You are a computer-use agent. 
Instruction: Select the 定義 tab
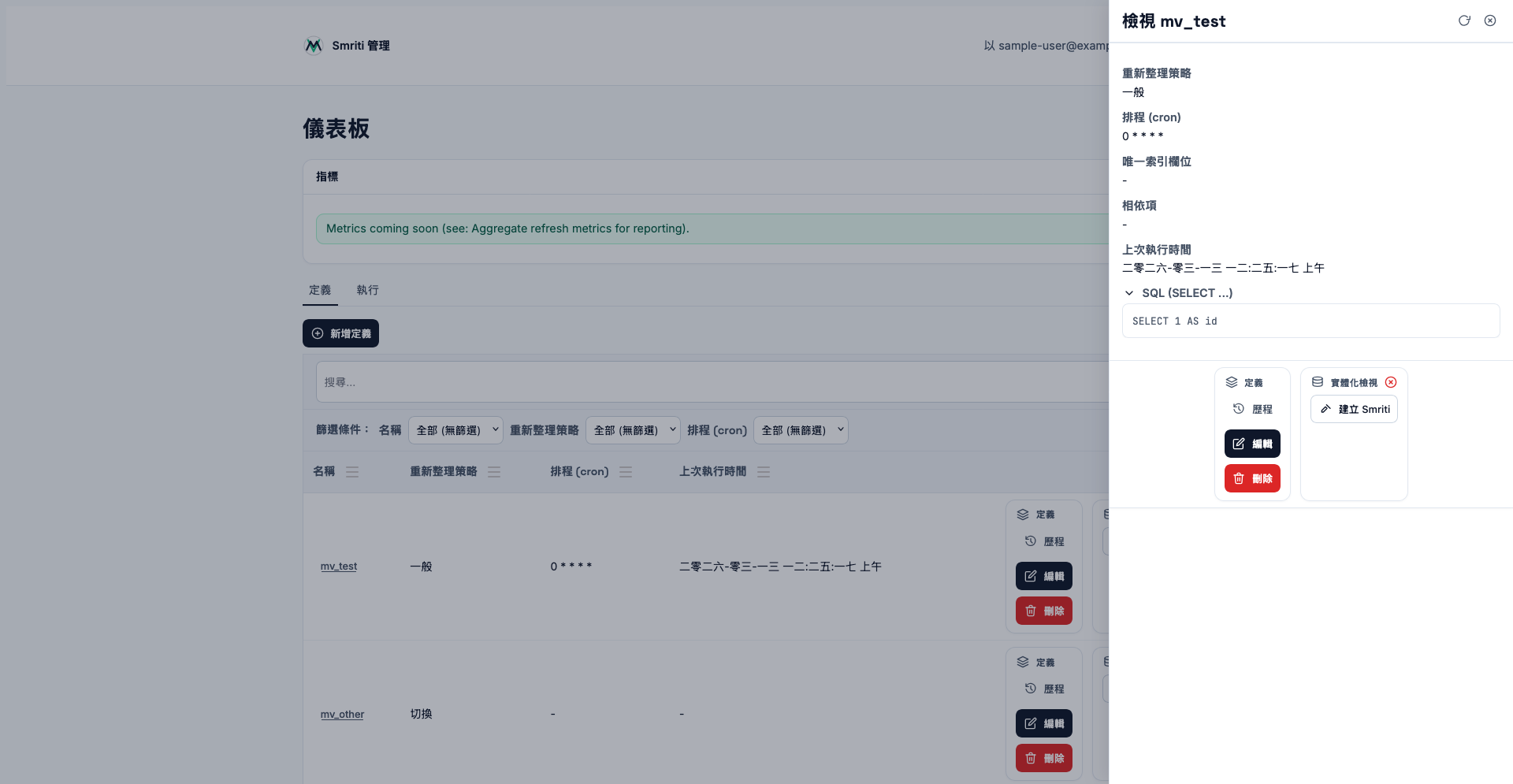pyautogui.click(x=320, y=290)
